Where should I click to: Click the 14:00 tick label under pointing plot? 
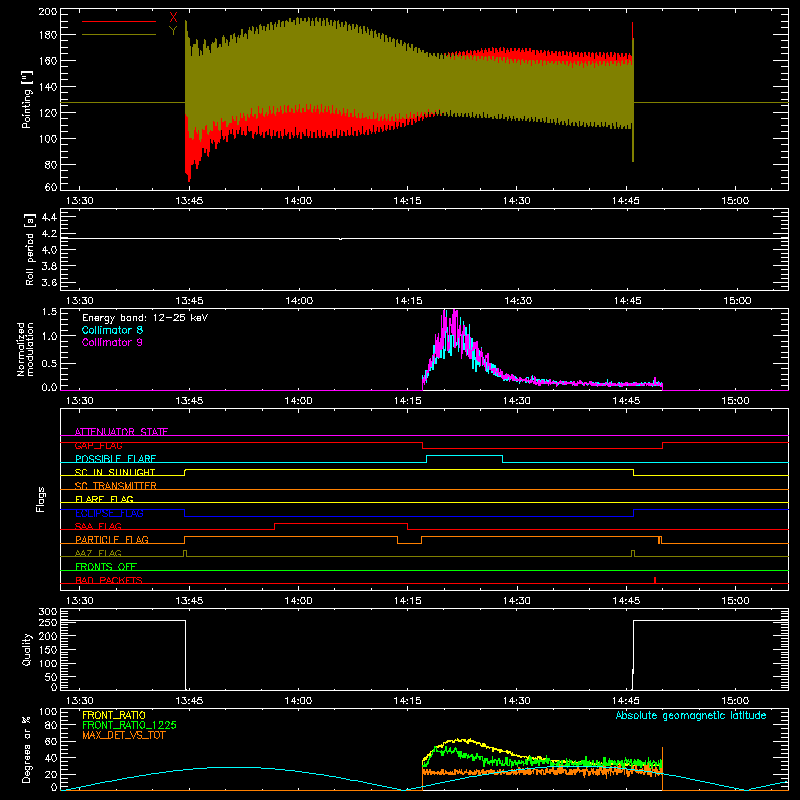tap(298, 201)
